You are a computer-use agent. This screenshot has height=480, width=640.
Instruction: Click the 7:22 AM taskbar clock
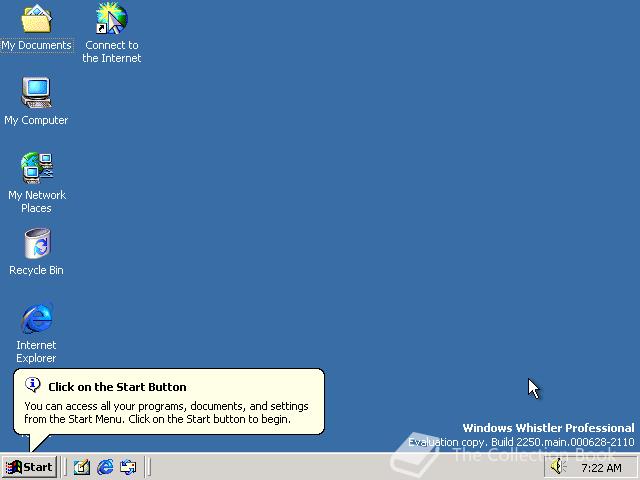(x=601, y=468)
